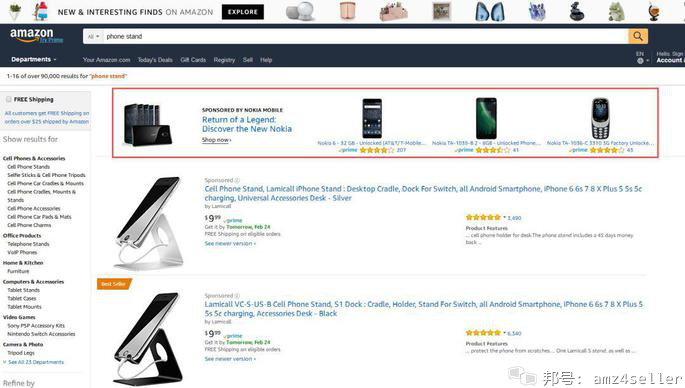The image size is (685, 388).
Task: Click the phone stand search field
Action: pos(366,37)
